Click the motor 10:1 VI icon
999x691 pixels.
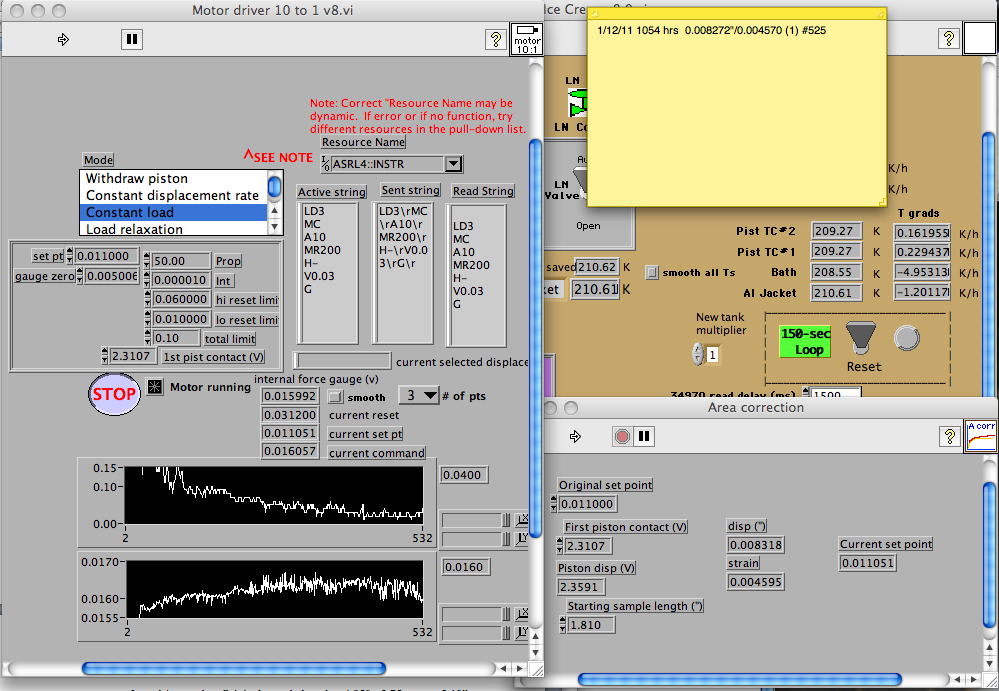click(526, 39)
